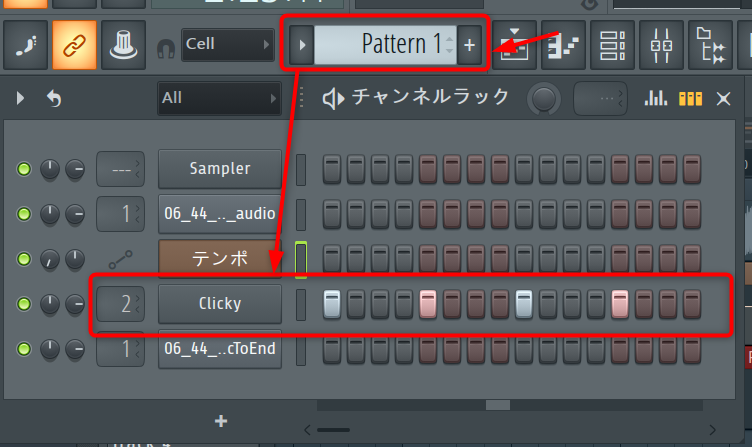Toggle the first step of the Sampler channel

coord(333,169)
